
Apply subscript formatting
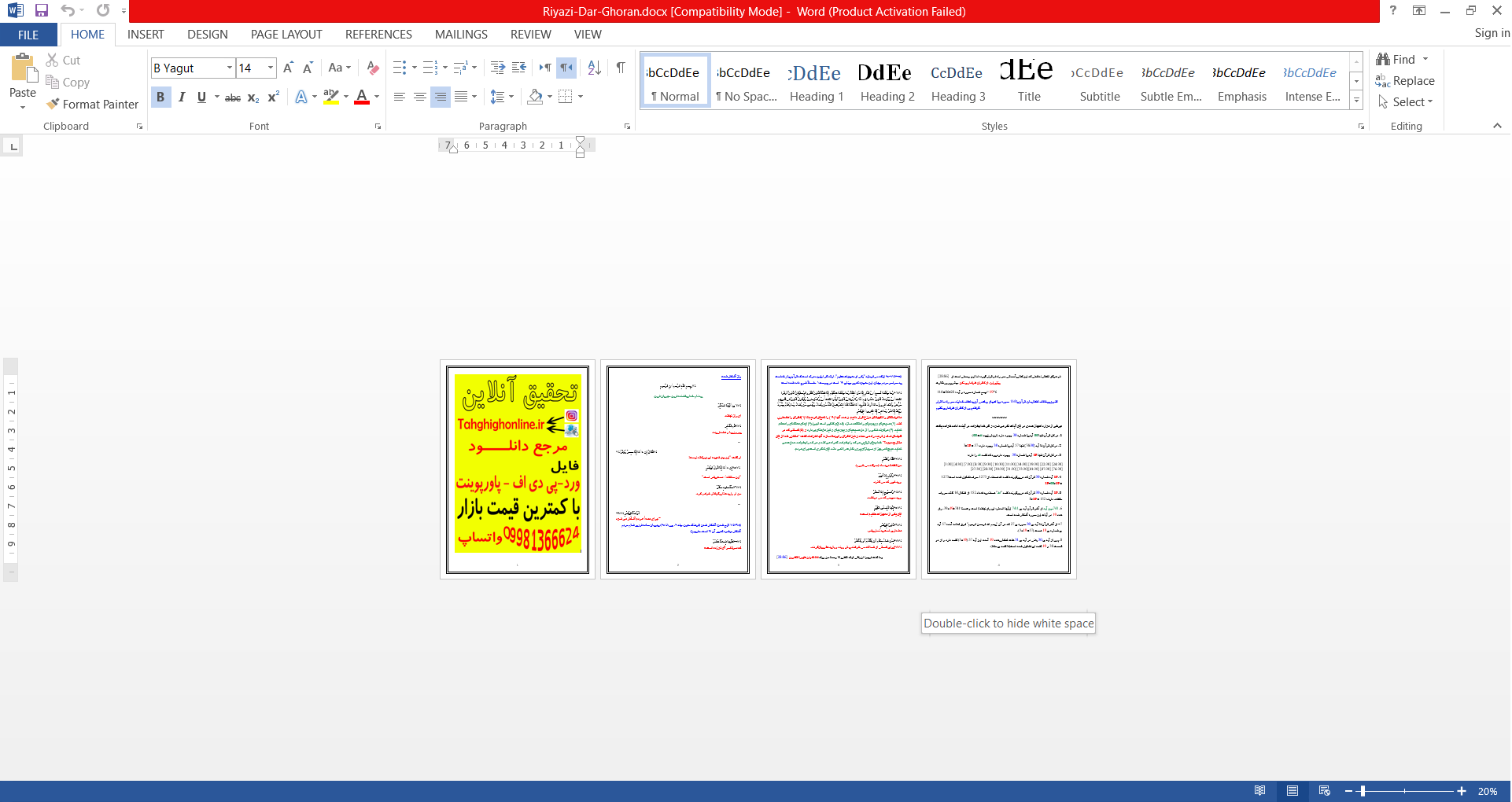253,97
